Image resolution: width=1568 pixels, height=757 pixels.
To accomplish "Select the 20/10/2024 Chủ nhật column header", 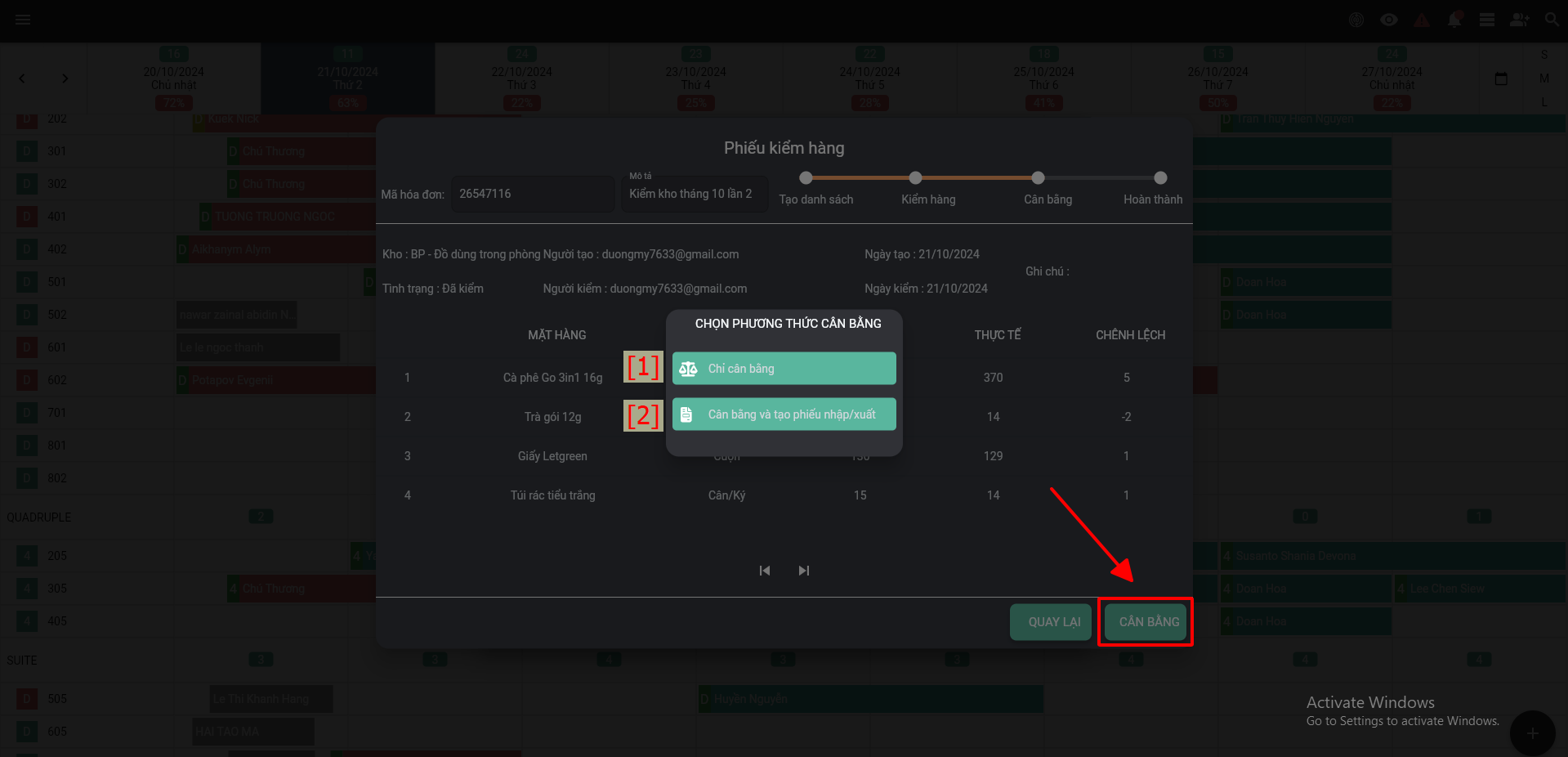I will (x=174, y=78).
